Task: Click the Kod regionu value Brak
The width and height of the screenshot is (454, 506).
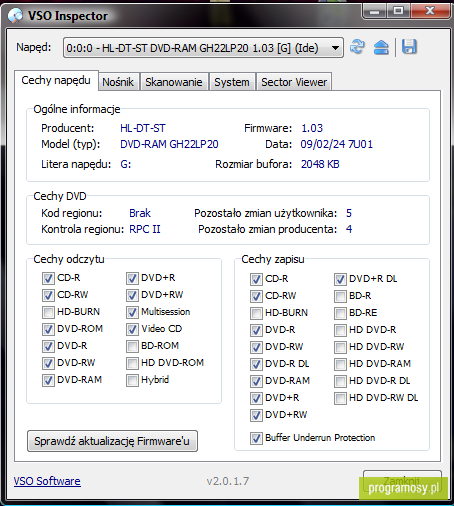Action: pos(140,213)
